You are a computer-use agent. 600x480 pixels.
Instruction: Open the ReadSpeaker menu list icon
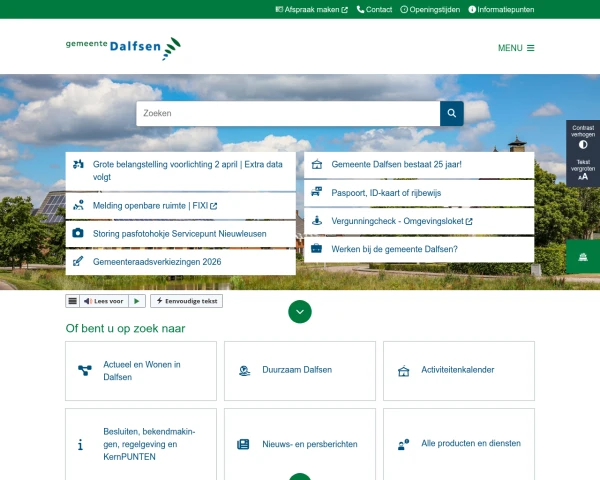pos(72,301)
